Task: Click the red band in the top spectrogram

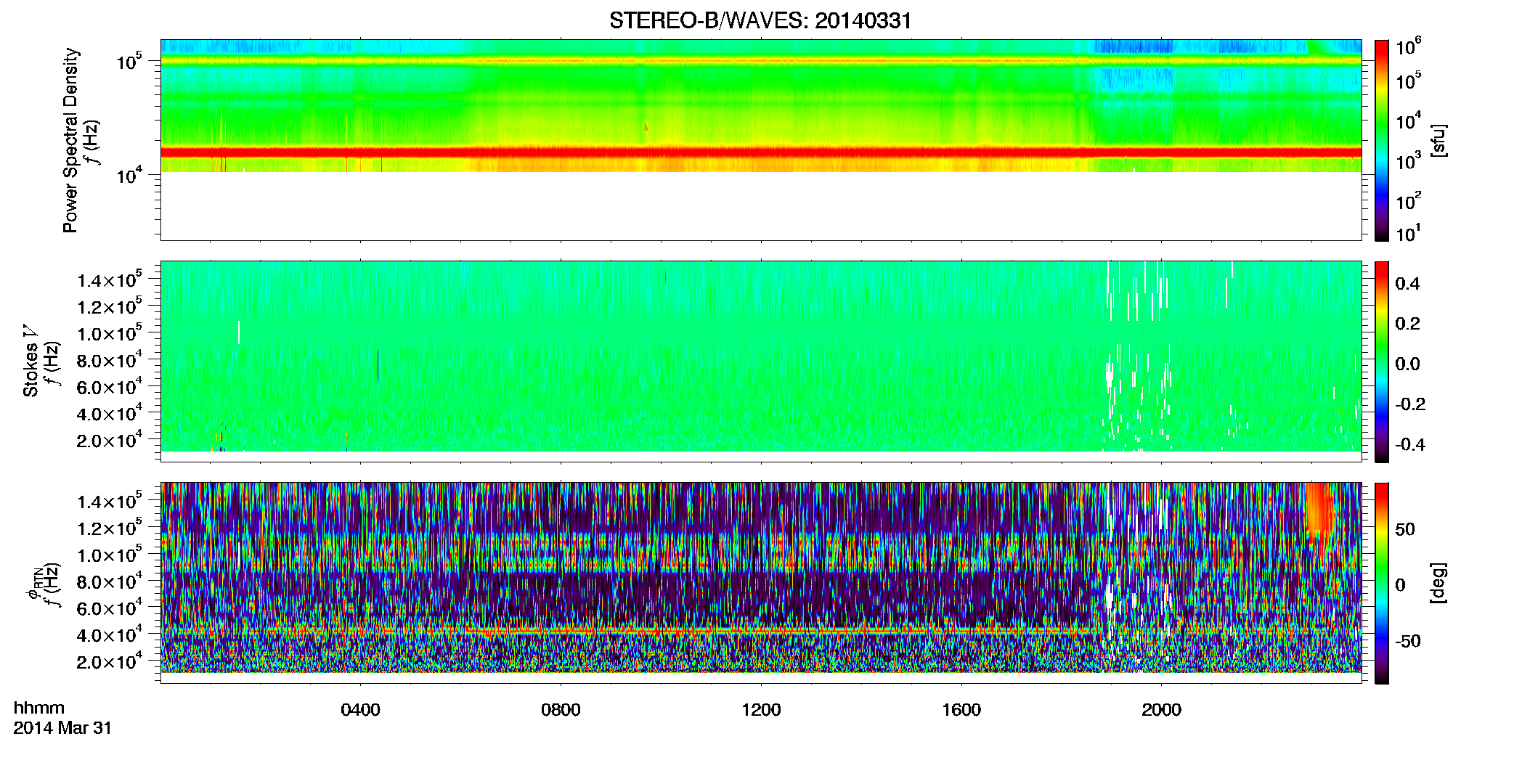Action: coord(761,152)
